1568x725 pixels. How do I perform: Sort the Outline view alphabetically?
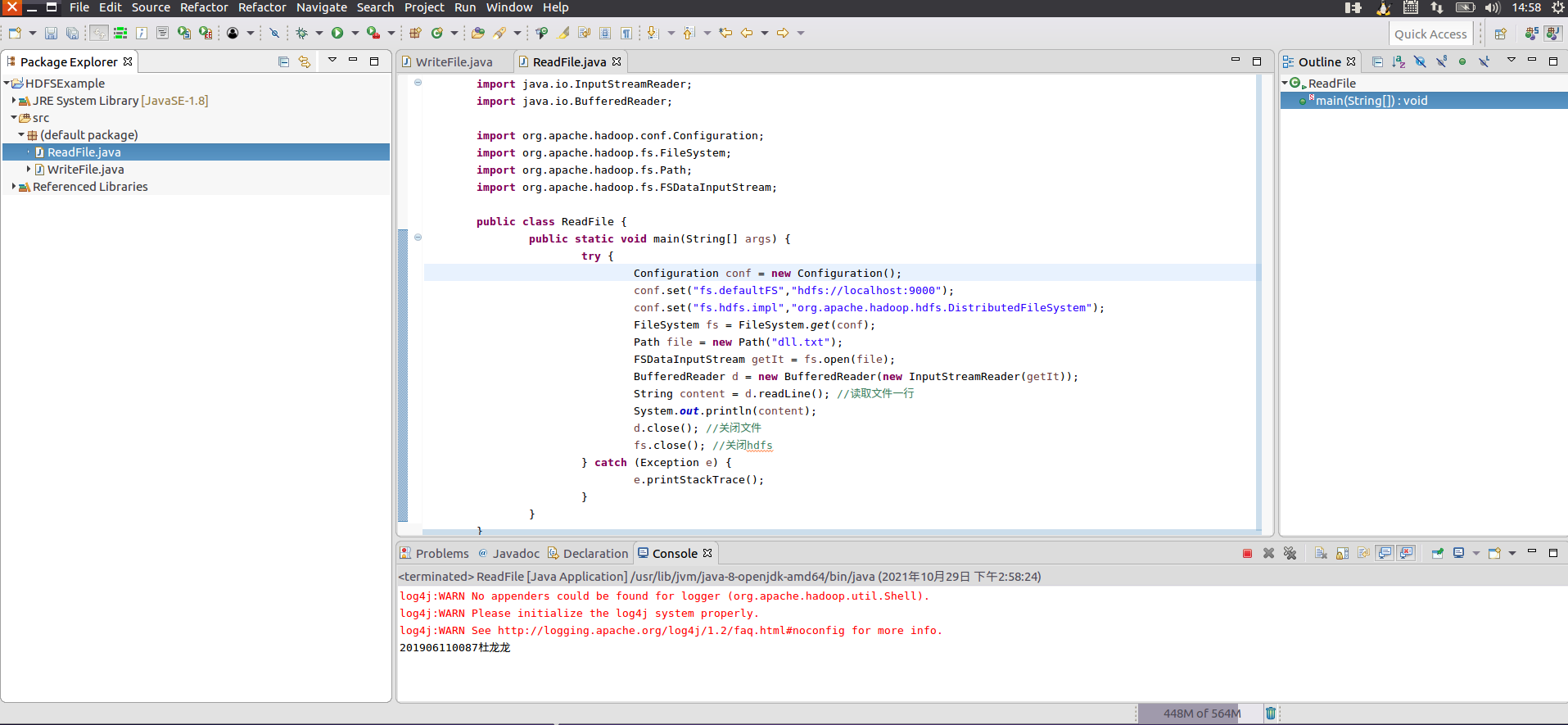(1399, 62)
